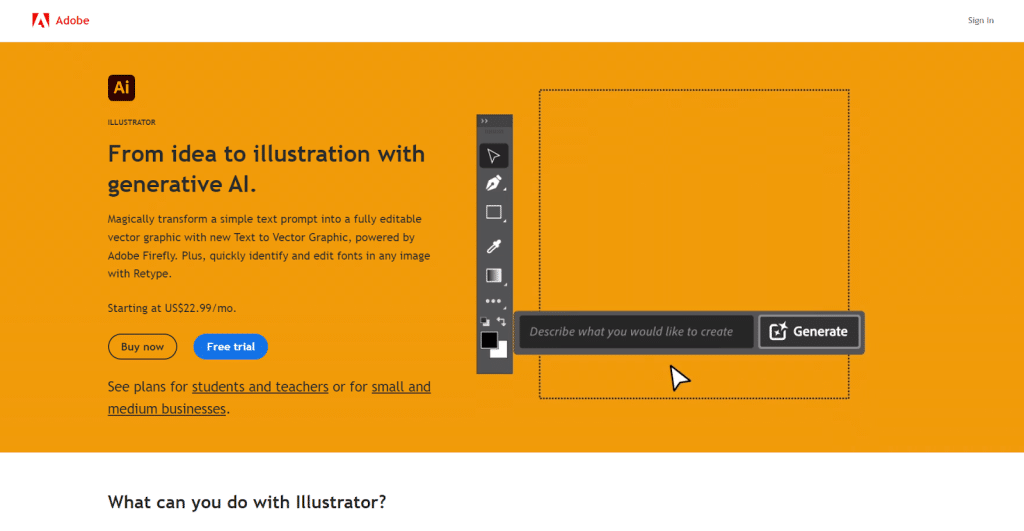Expand toolbar with double-arrow chevron
Image resolution: width=1024 pixels, height=531 pixels.
point(485,121)
